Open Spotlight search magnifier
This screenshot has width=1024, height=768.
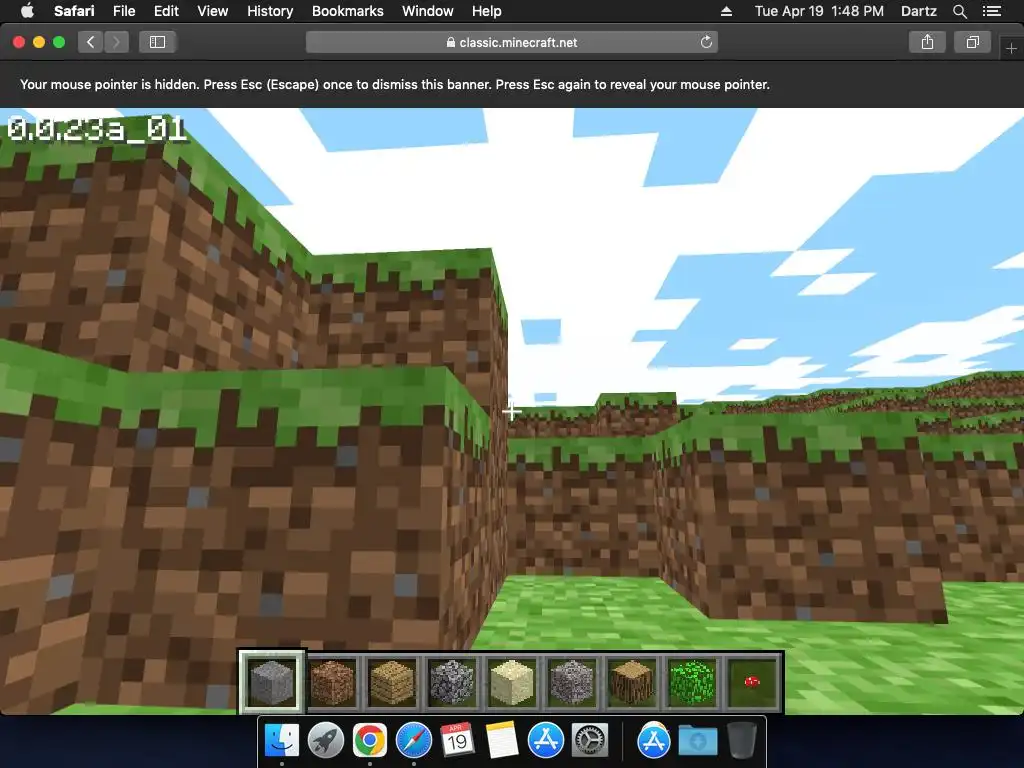960,11
